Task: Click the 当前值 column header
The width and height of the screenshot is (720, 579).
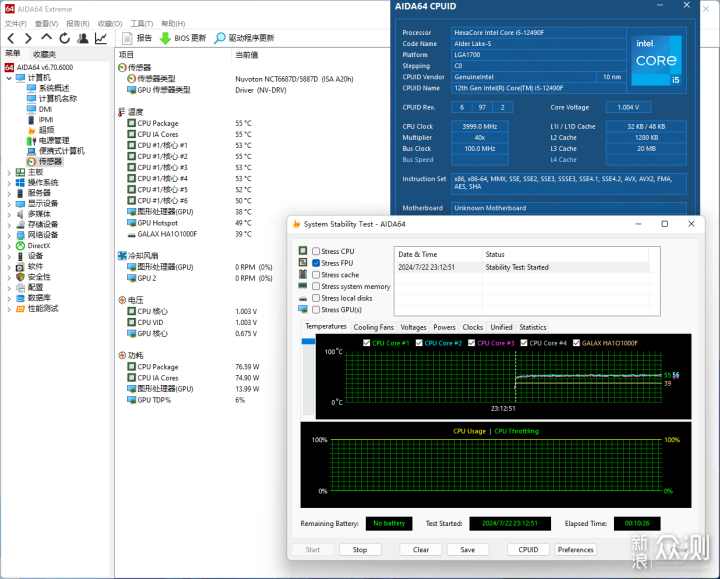Action: (x=247, y=55)
